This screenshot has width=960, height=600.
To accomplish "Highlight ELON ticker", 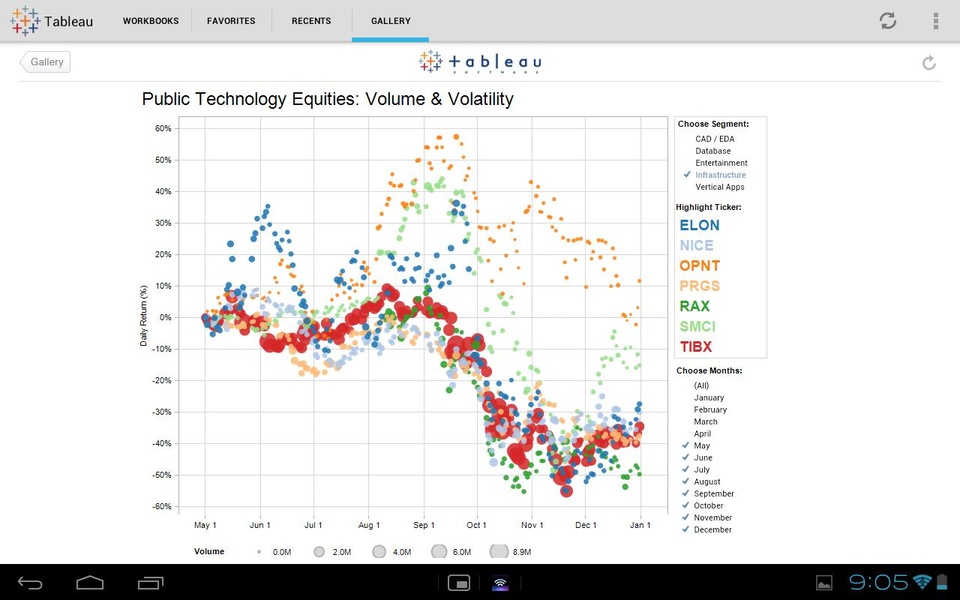I will [x=699, y=225].
